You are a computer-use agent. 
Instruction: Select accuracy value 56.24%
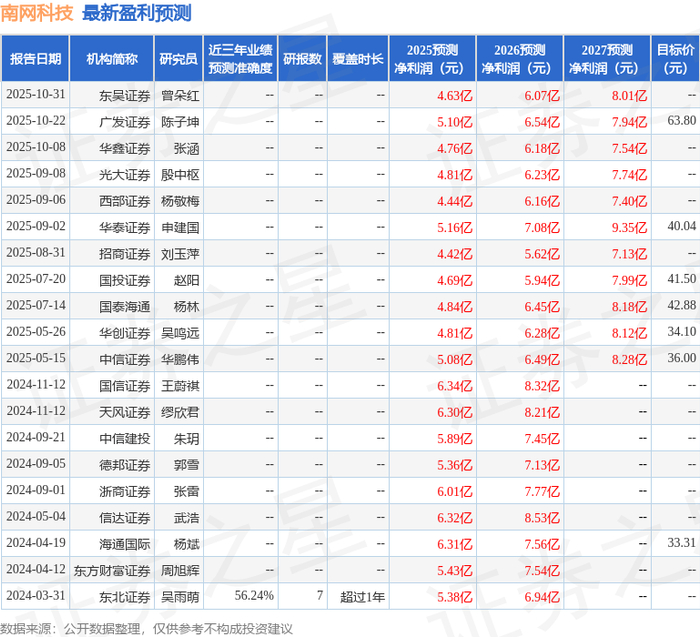pyautogui.click(x=254, y=595)
